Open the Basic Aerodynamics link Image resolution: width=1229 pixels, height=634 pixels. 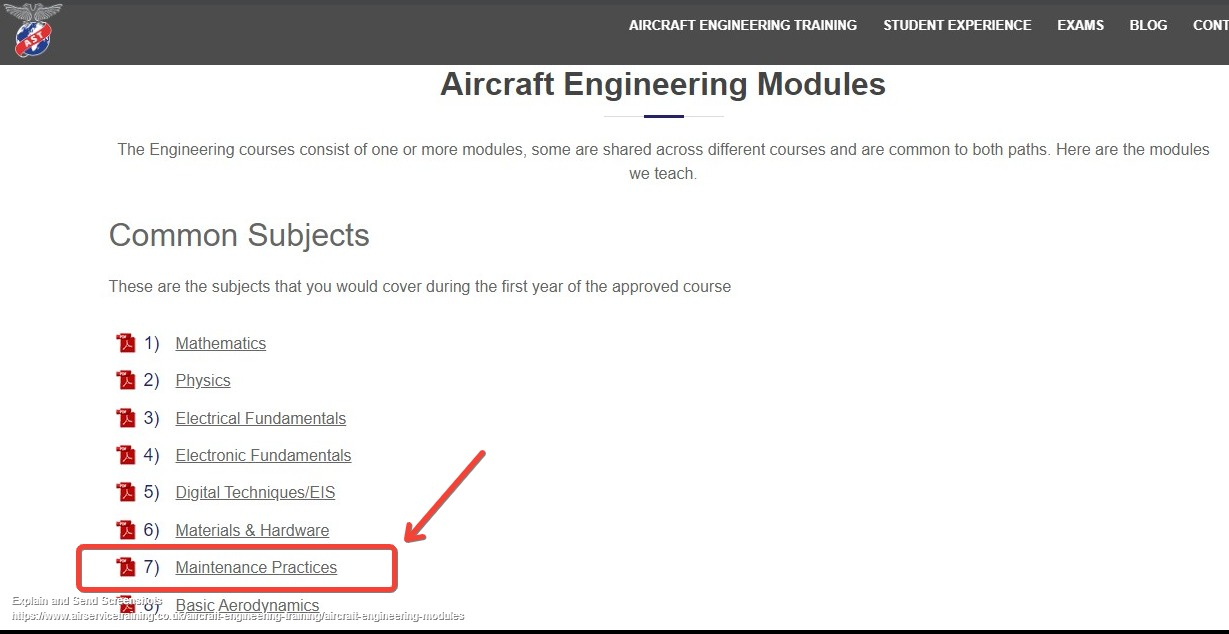point(247,605)
